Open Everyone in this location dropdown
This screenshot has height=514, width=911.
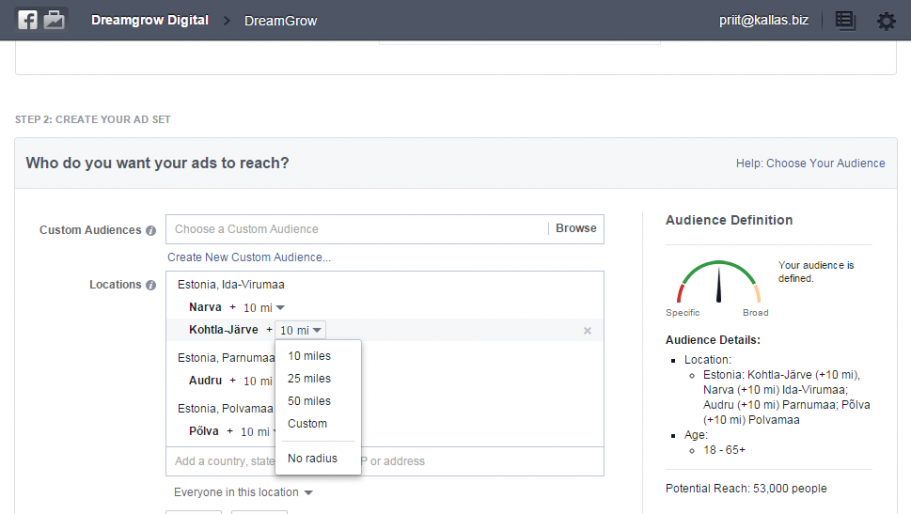[243, 492]
